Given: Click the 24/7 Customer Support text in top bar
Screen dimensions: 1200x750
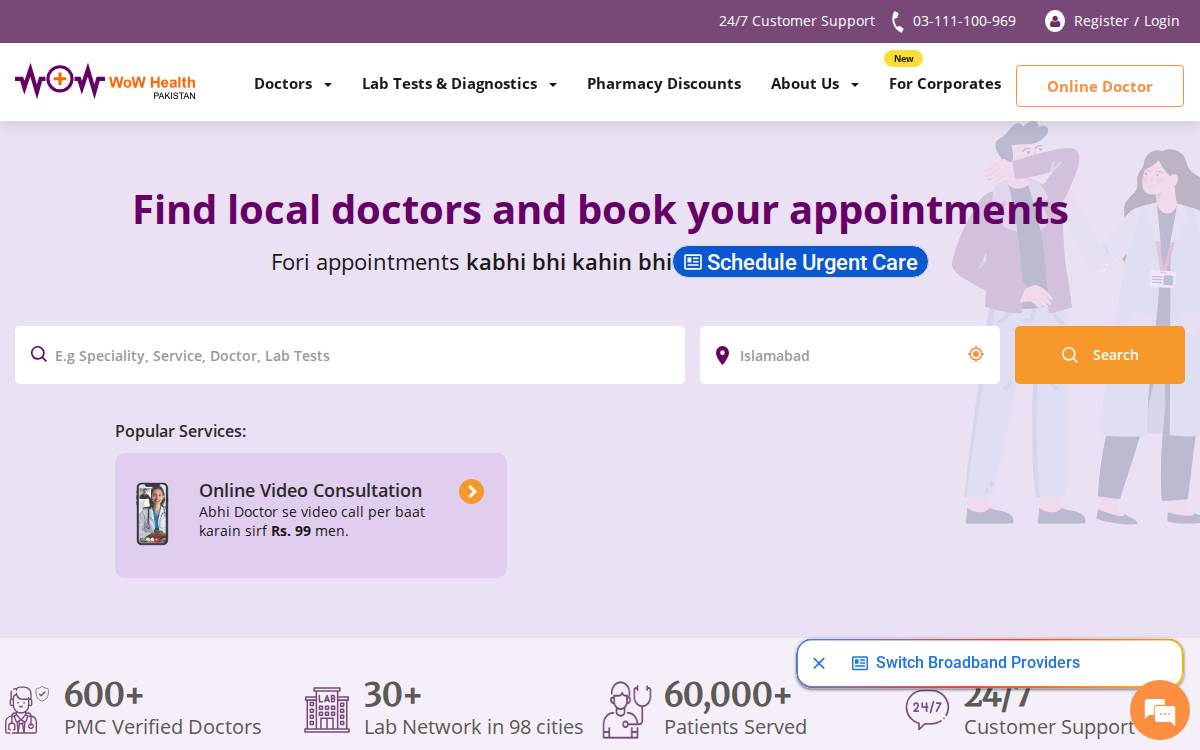Looking at the screenshot, I should pos(797,21).
